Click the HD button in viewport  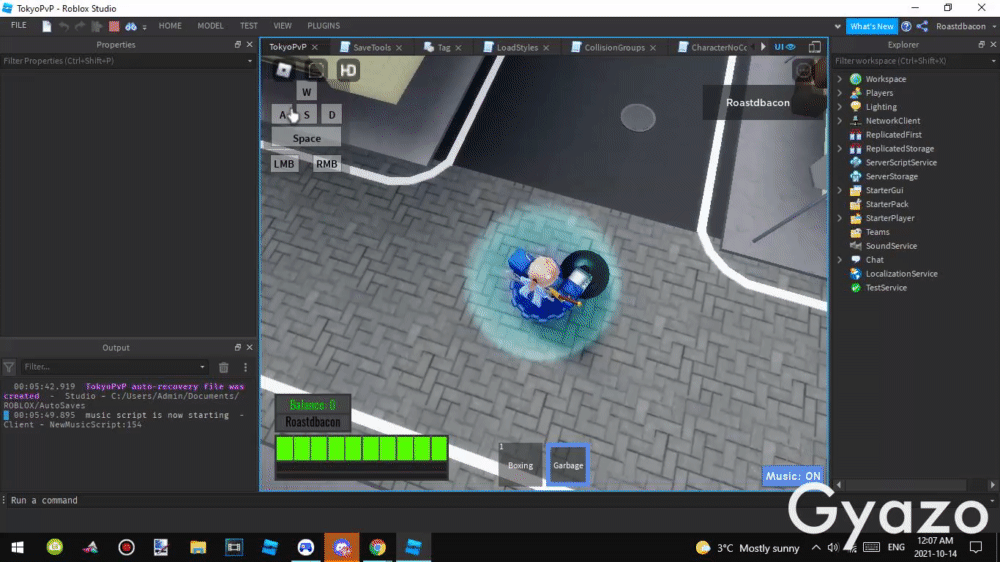(348, 70)
